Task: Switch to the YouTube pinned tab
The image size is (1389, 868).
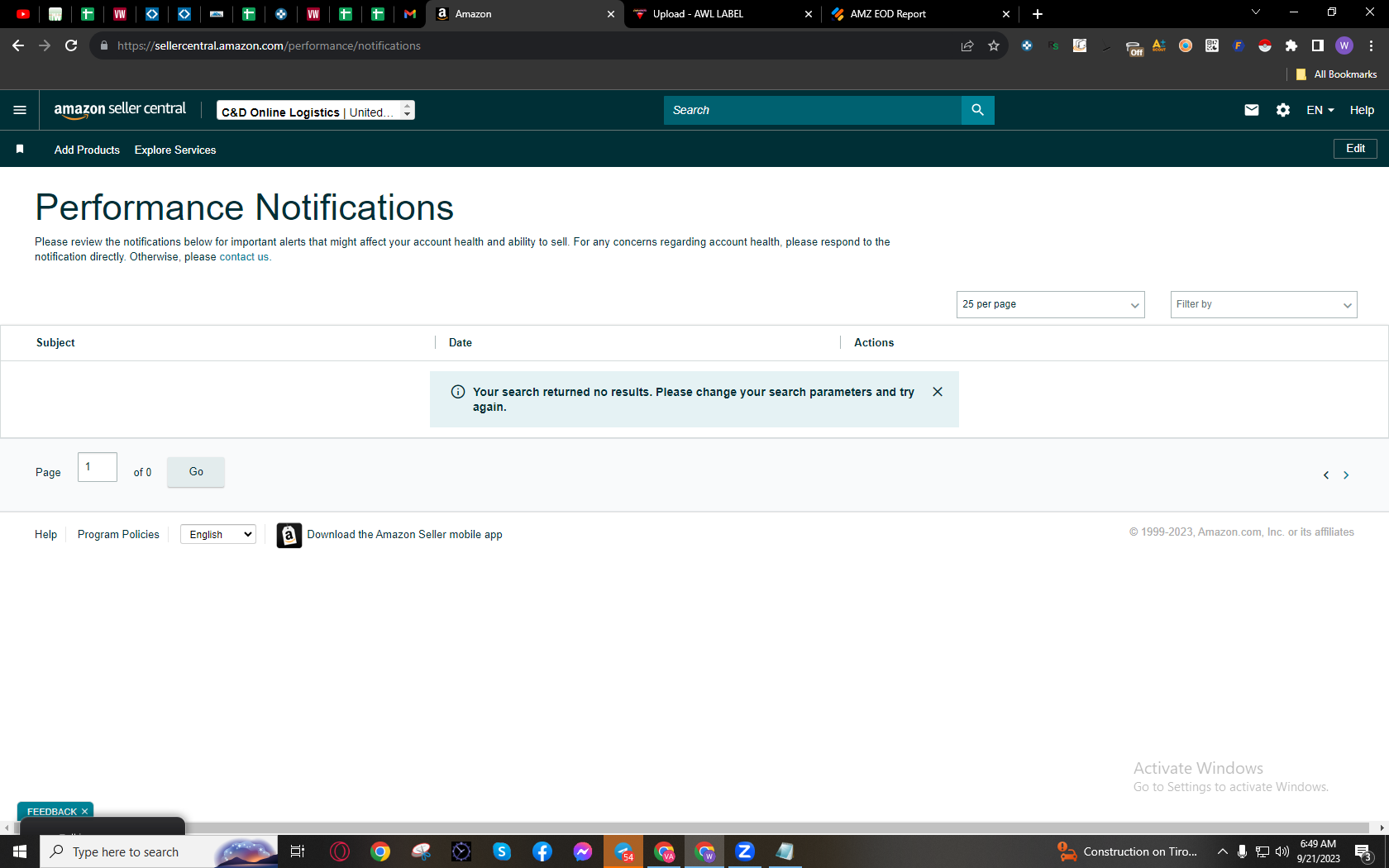Action: point(23,14)
